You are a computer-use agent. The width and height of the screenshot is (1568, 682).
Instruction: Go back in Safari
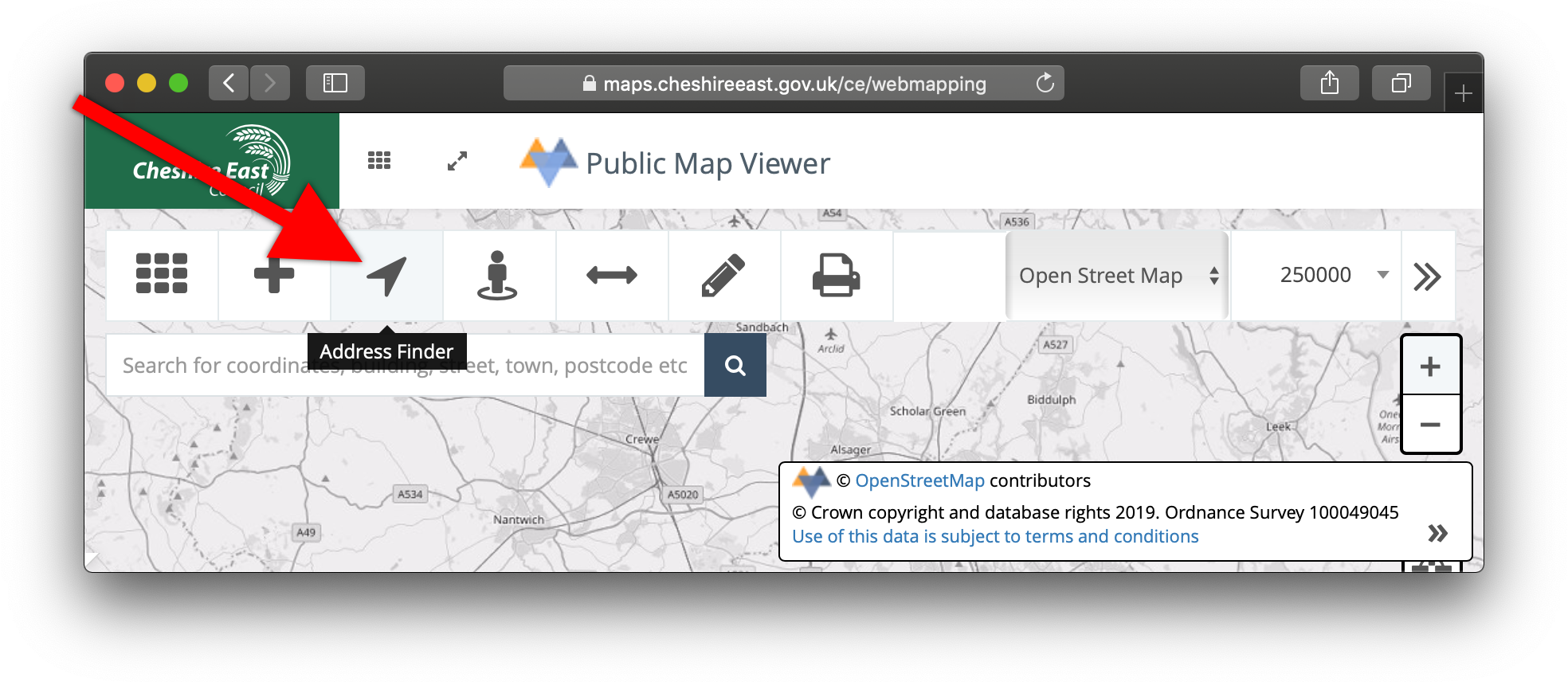tap(229, 83)
